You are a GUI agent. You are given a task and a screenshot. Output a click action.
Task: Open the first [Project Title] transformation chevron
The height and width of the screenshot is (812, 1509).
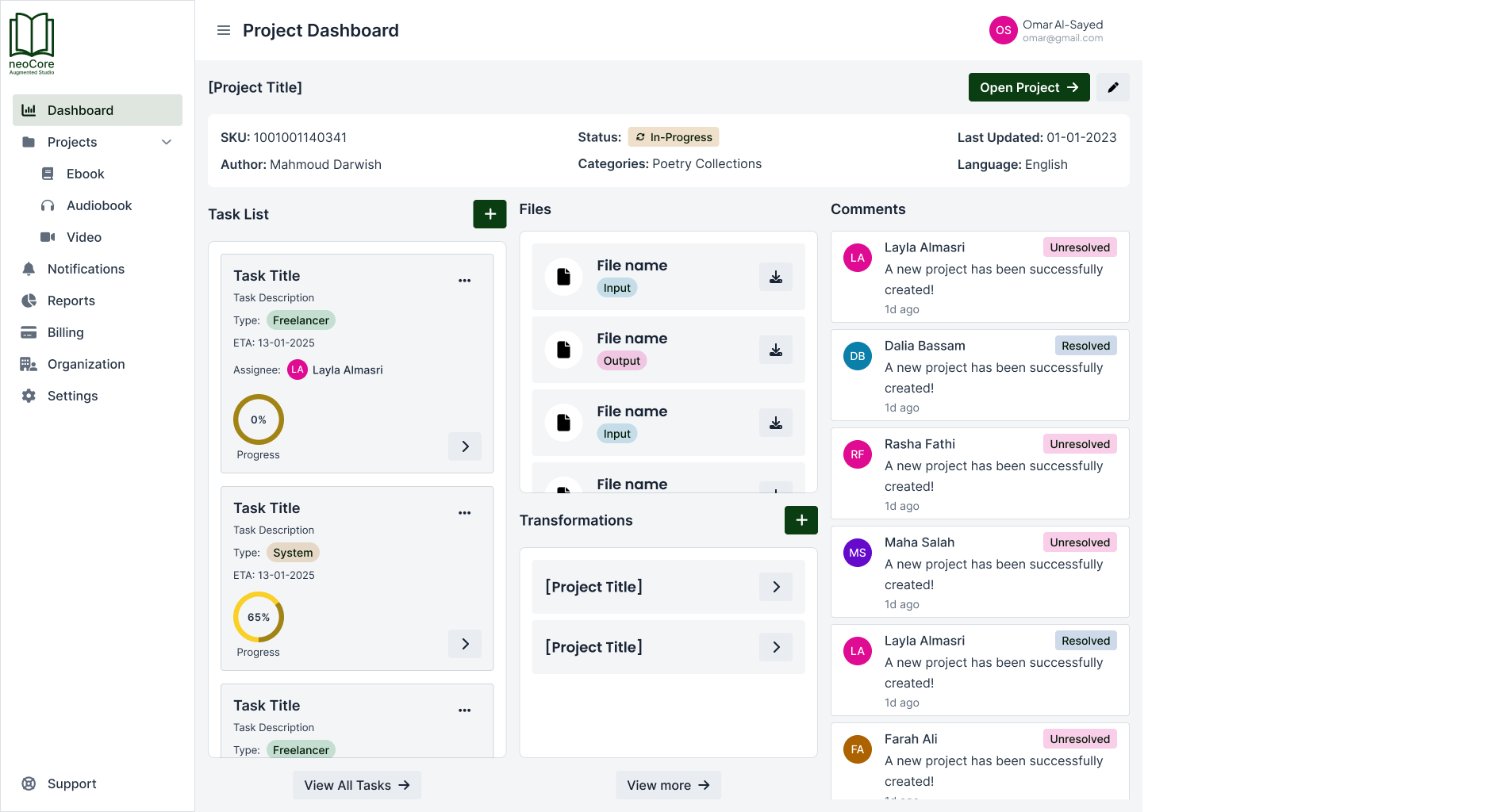[775, 587]
